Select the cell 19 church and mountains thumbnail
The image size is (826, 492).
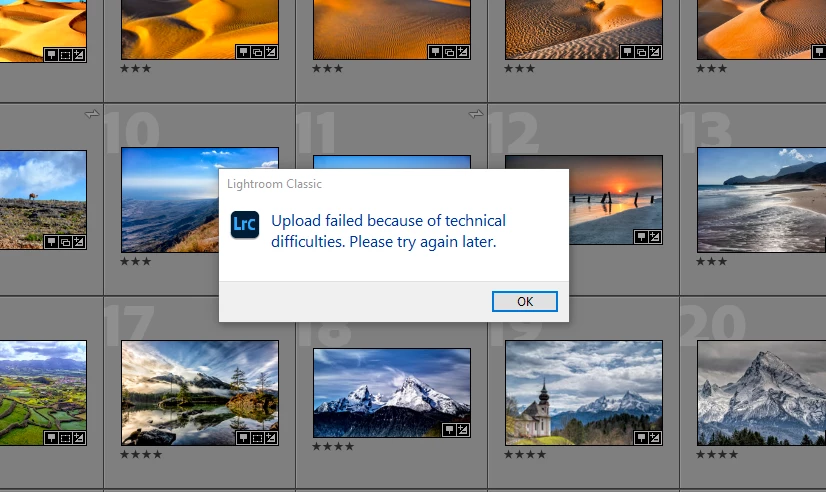[x=584, y=393]
